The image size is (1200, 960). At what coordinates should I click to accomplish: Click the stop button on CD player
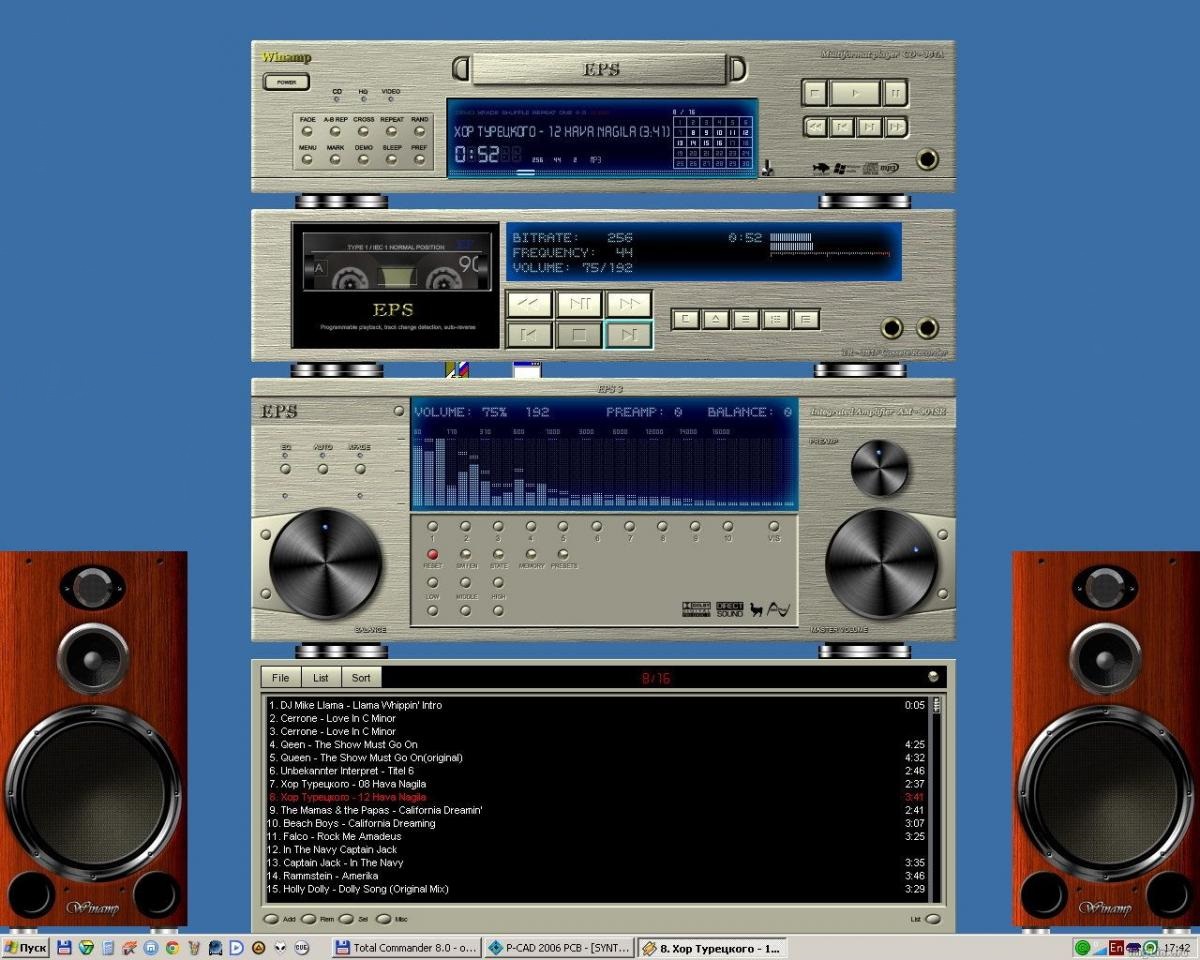(815, 93)
